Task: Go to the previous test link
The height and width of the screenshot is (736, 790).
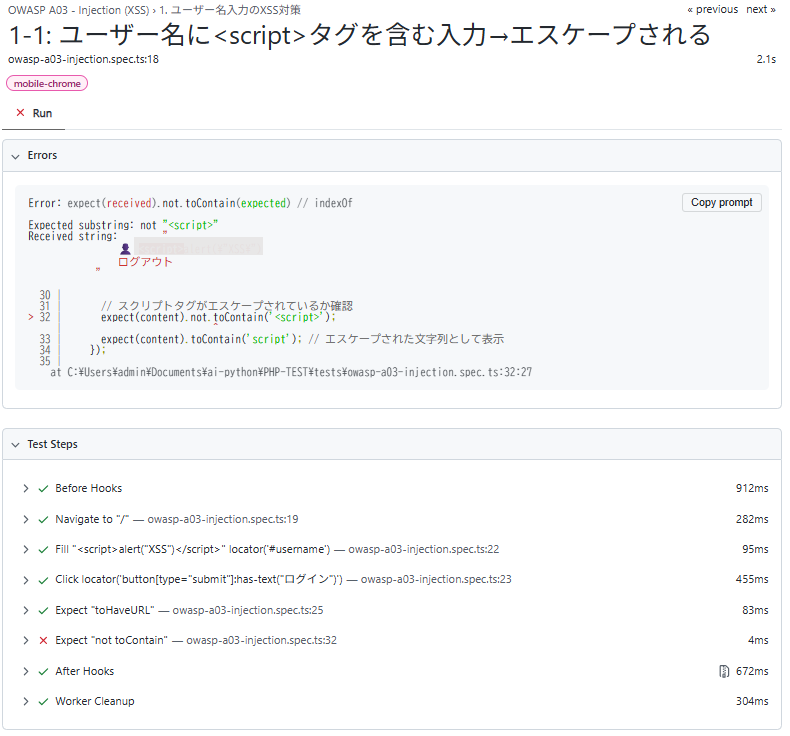Action: coord(712,9)
